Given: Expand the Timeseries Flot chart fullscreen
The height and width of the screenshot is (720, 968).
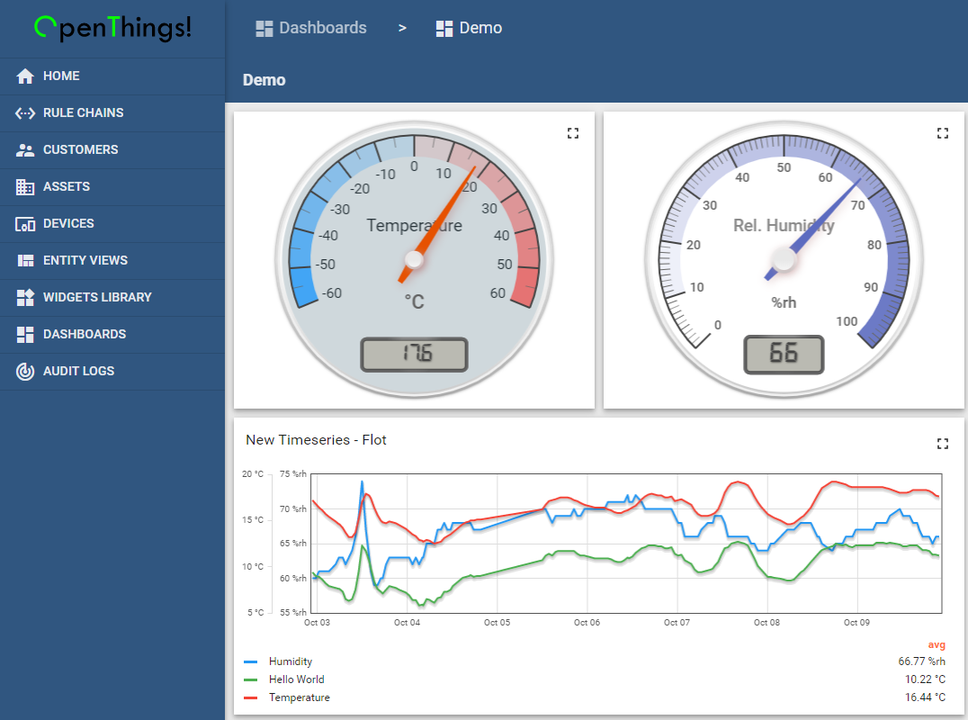Looking at the screenshot, I should tap(942, 443).
